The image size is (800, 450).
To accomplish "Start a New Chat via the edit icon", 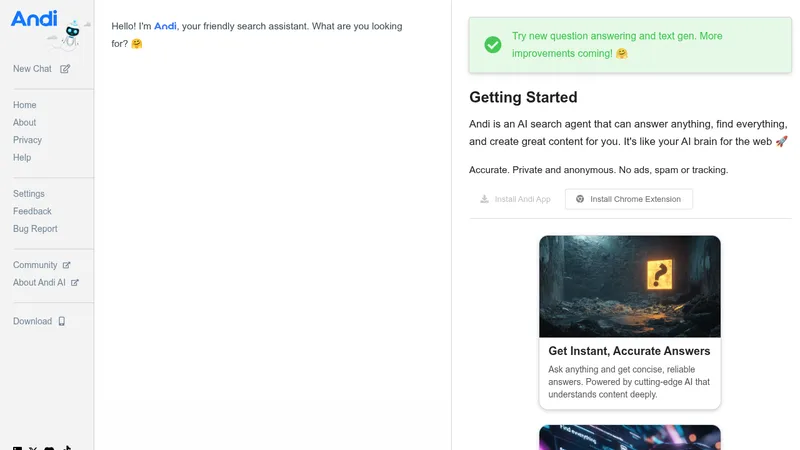I will tap(65, 69).
